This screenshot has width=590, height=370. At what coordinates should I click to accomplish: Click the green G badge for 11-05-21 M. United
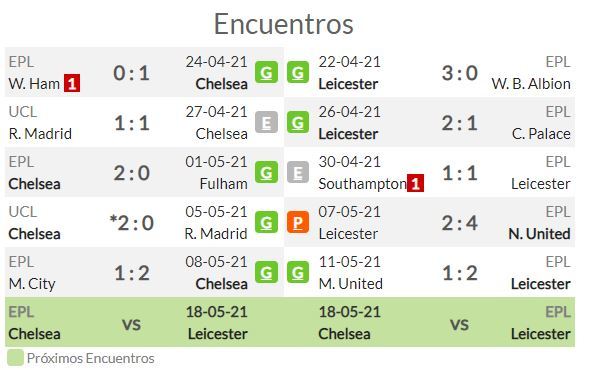(x=298, y=273)
